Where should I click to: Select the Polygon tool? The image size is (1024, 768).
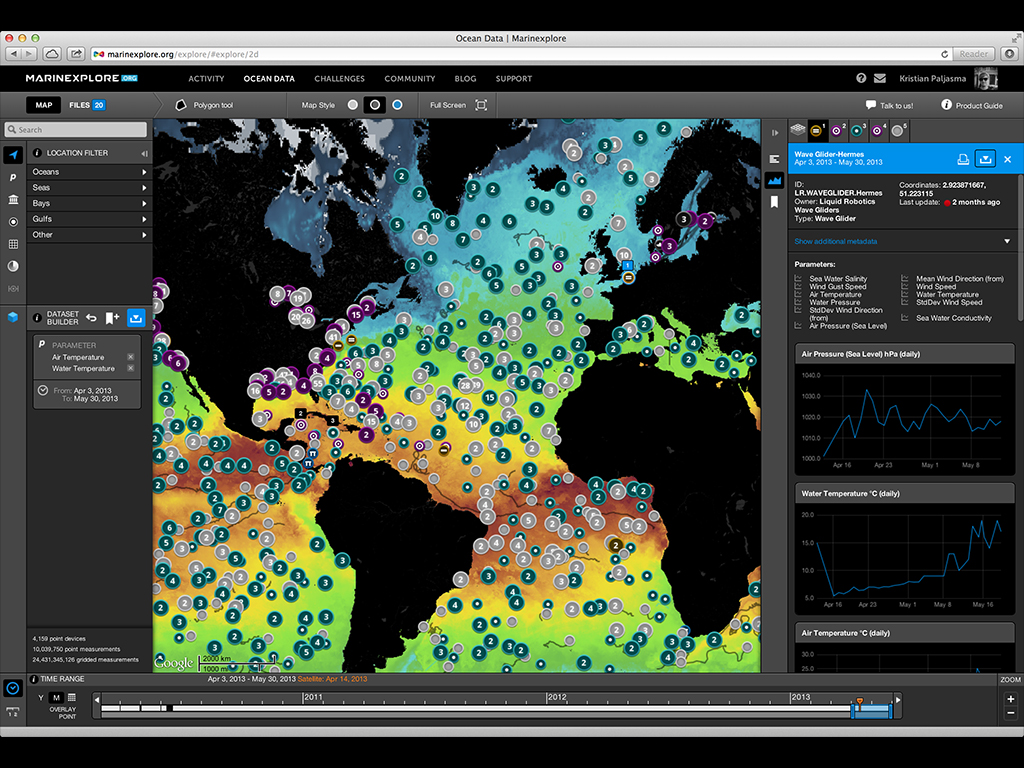click(204, 105)
